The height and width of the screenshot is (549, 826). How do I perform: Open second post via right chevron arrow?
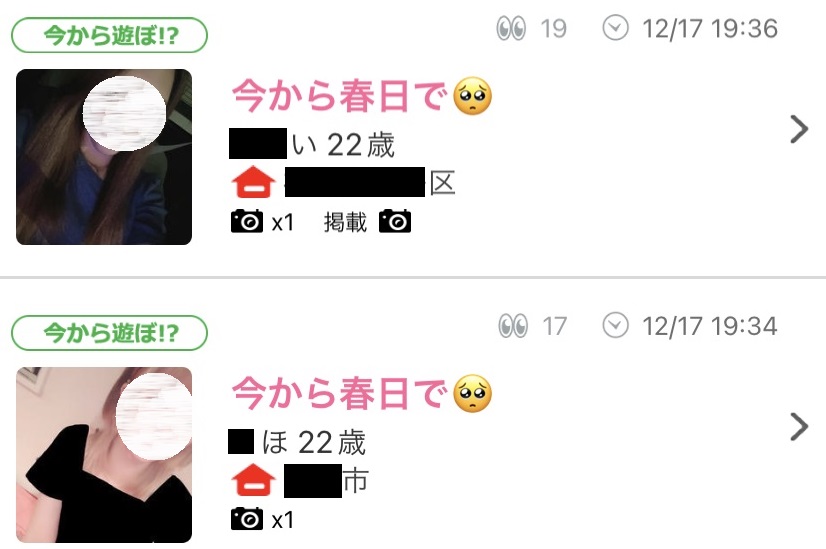click(x=799, y=427)
